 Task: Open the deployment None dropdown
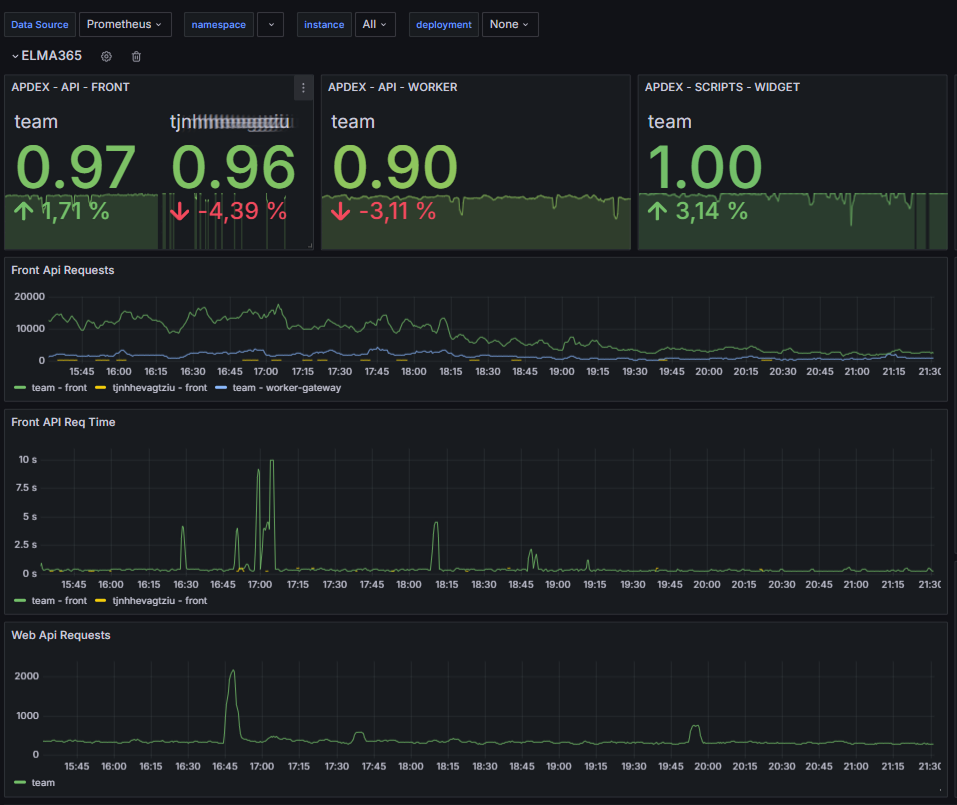pyautogui.click(x=510, y=24)
